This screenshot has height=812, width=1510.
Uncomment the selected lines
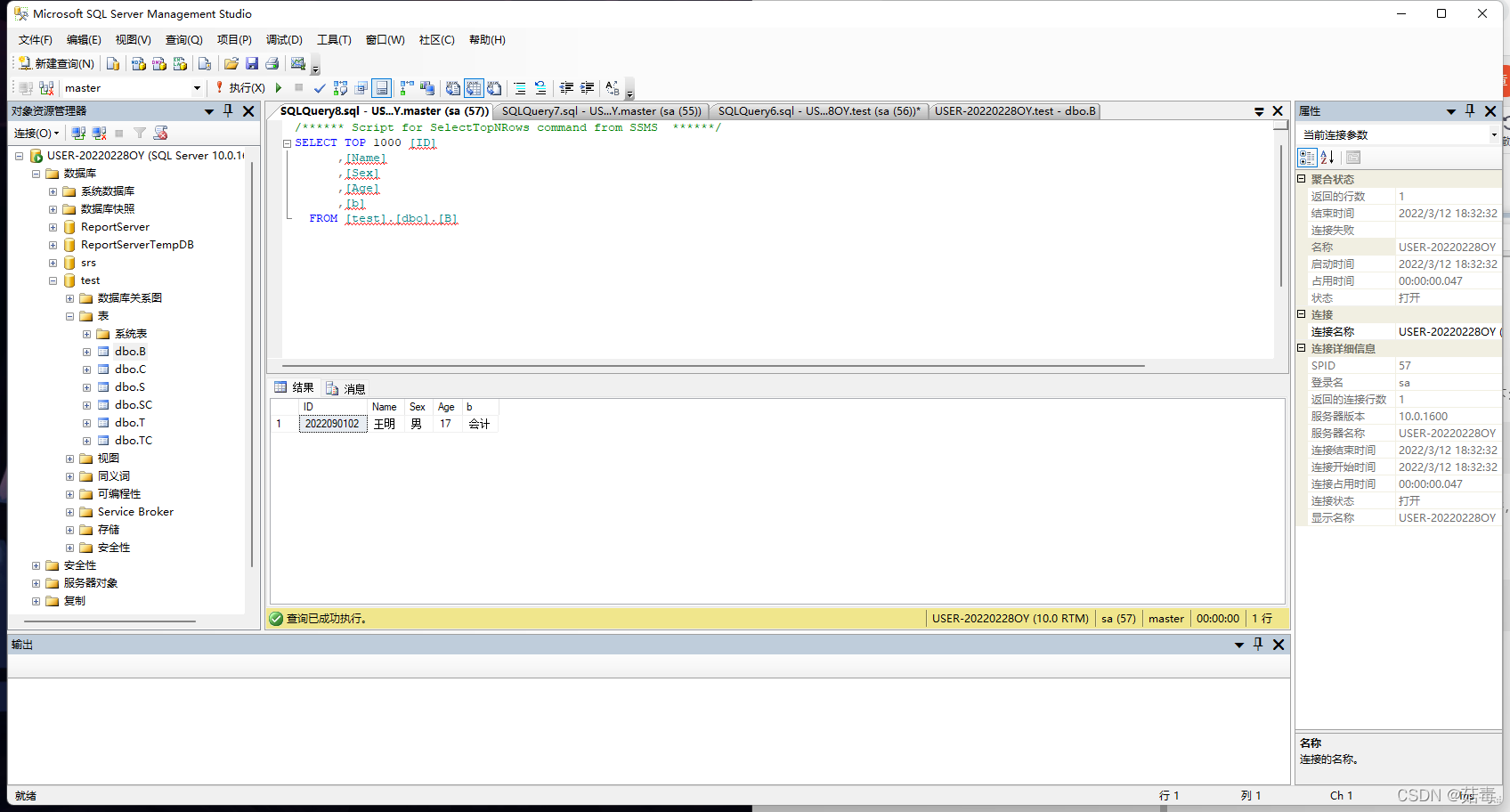point(540,88)
